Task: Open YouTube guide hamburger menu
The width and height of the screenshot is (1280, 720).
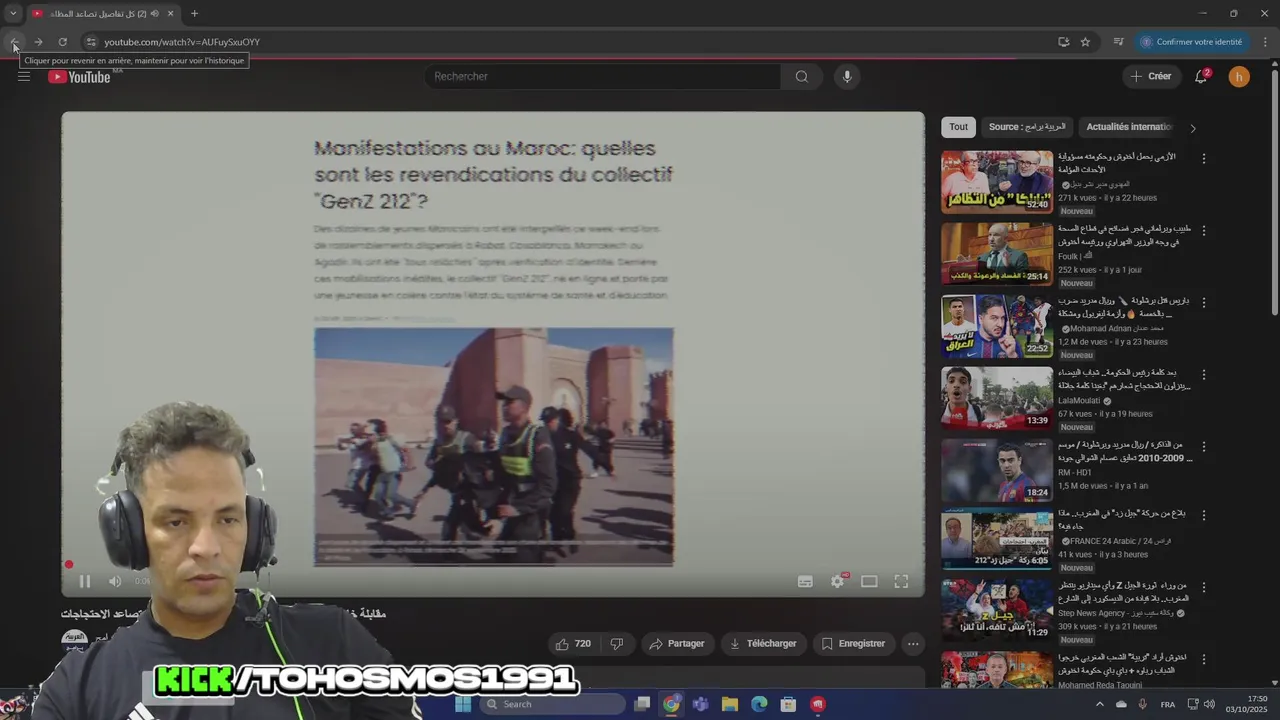Action: pyautogui.click(x=24, y=76)
